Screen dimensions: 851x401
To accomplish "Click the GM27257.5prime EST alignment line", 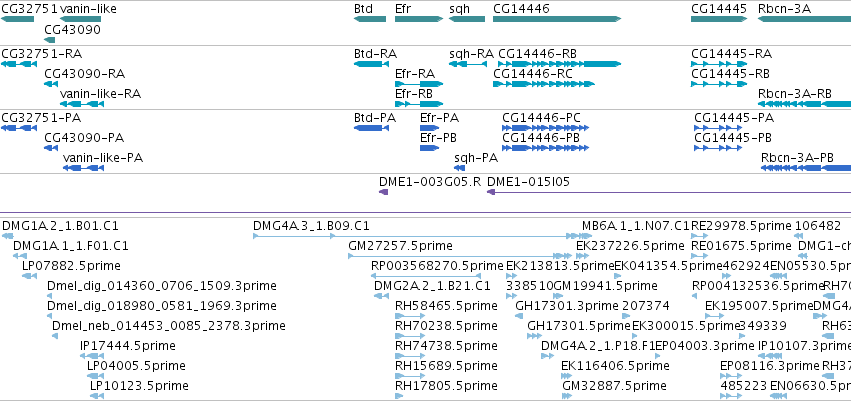I will point(460,256).
